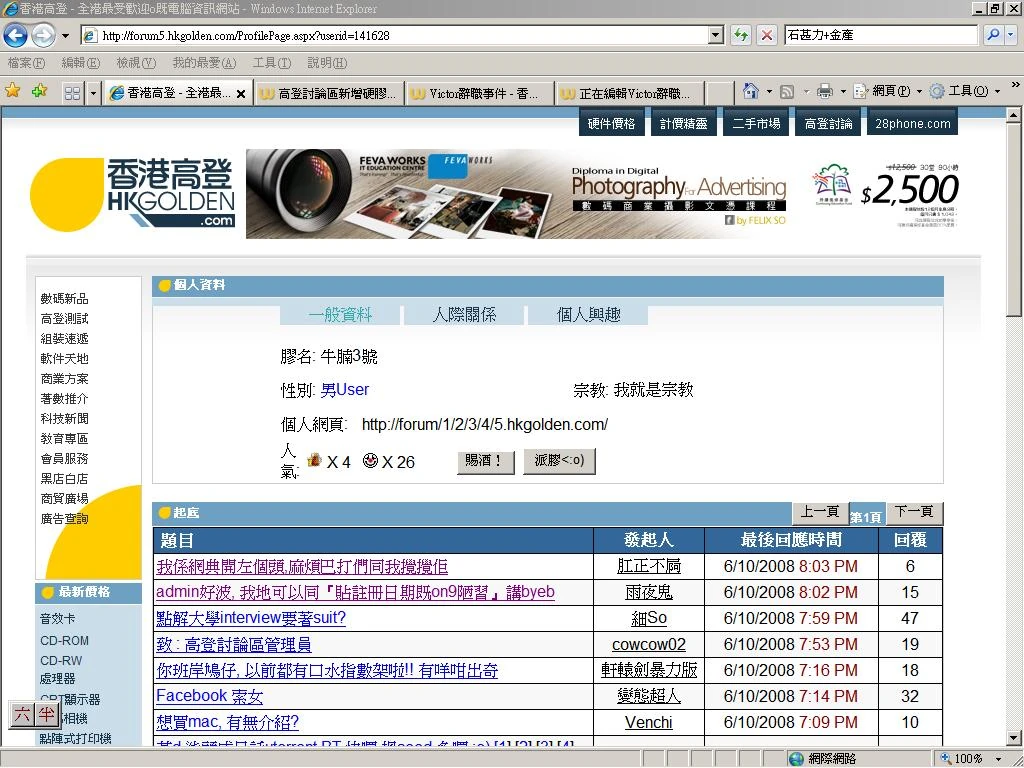This screenshot has width=1024, height=768.
Task: Click the 賜酒！ button
Action: [485, 461]
